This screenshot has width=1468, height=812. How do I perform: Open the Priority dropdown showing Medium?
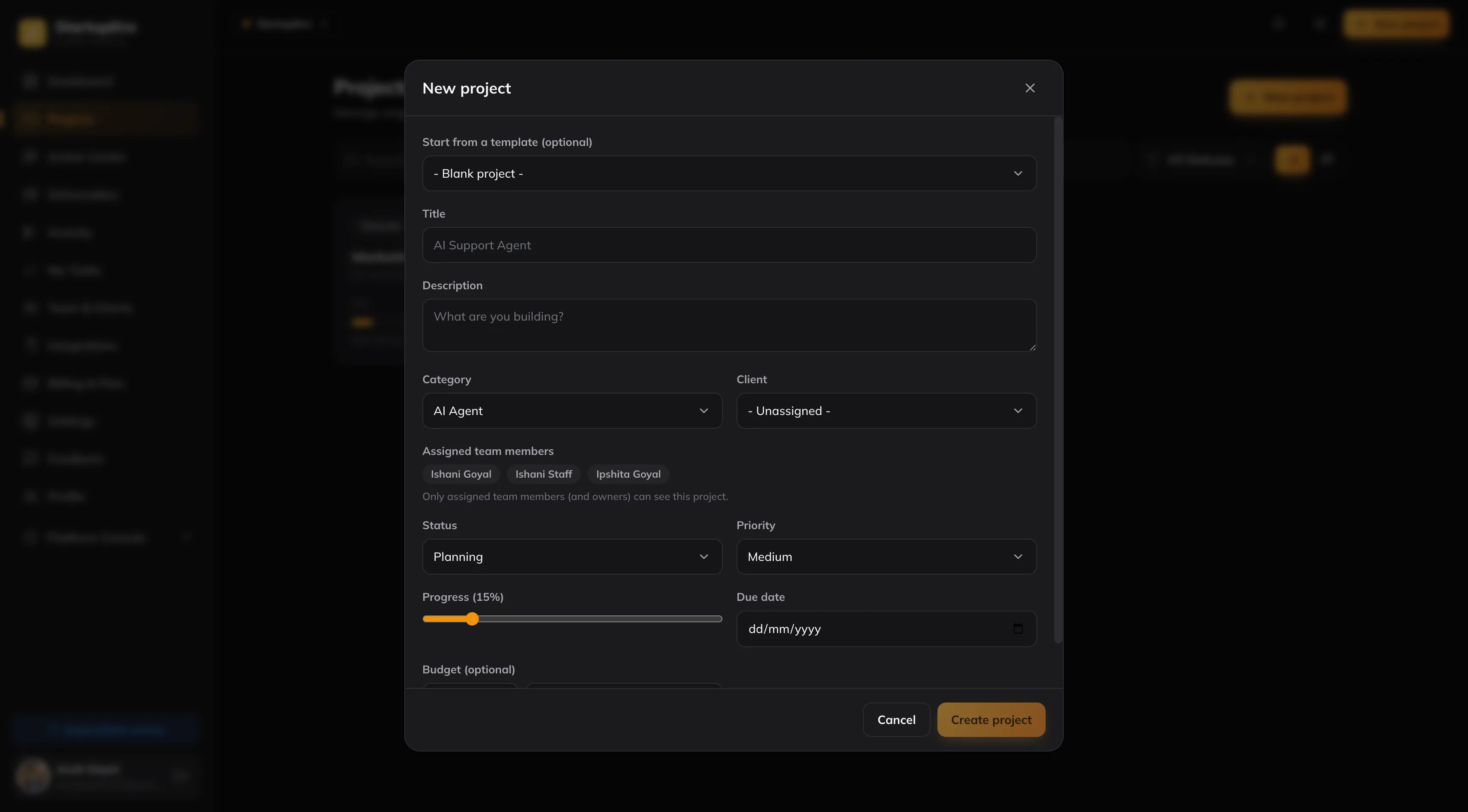click(x=886, y=557)
